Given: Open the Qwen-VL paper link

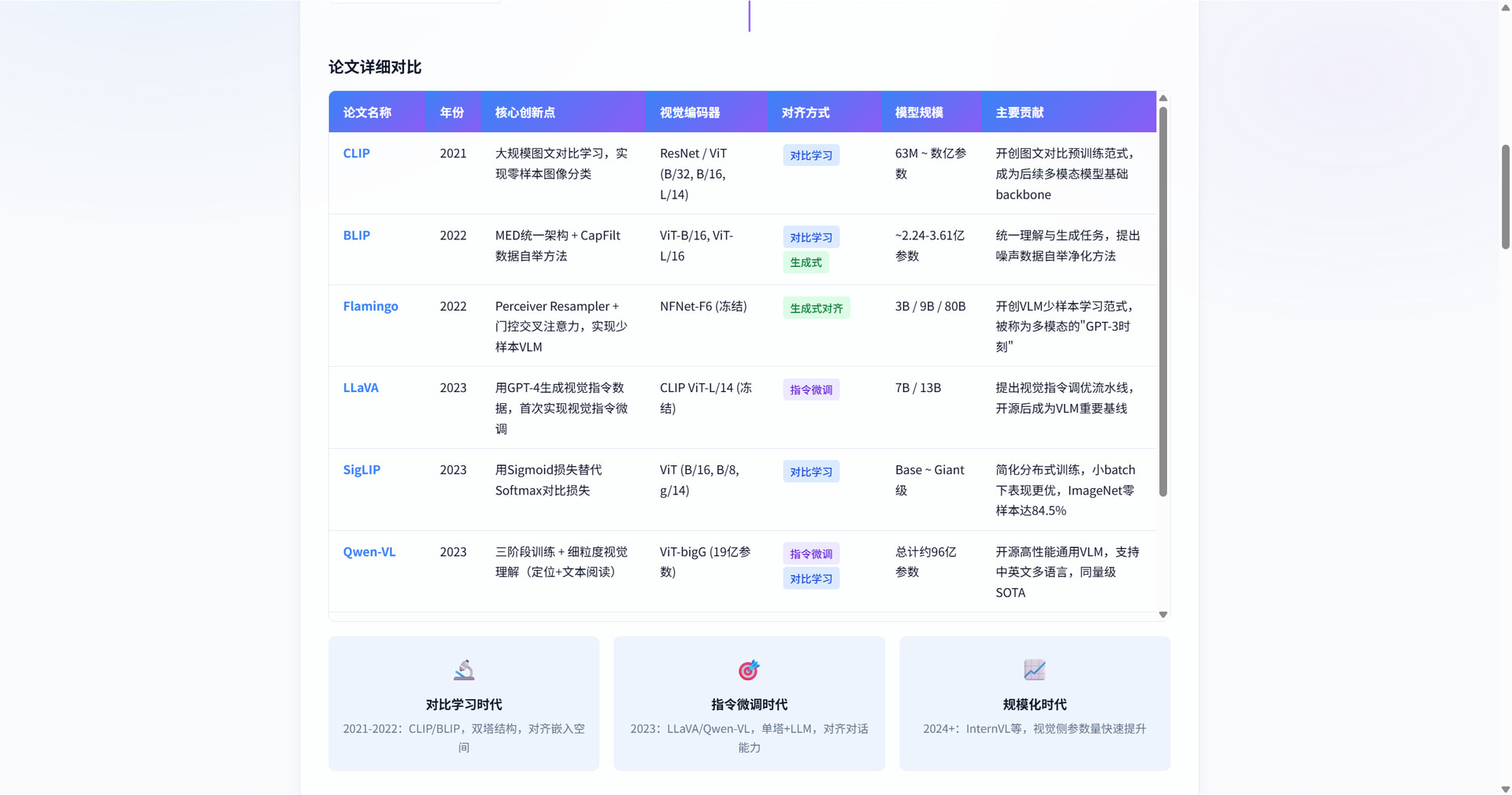Looking at the screenshot, I should [x=369, y=552].
